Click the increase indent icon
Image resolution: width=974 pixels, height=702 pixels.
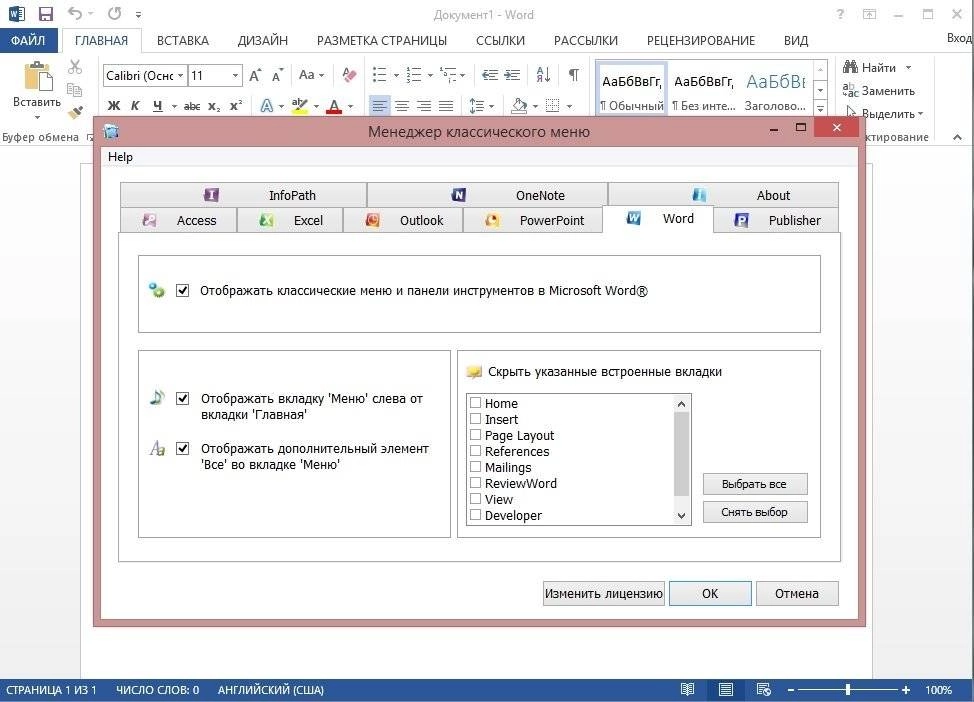tap(512, 75)
